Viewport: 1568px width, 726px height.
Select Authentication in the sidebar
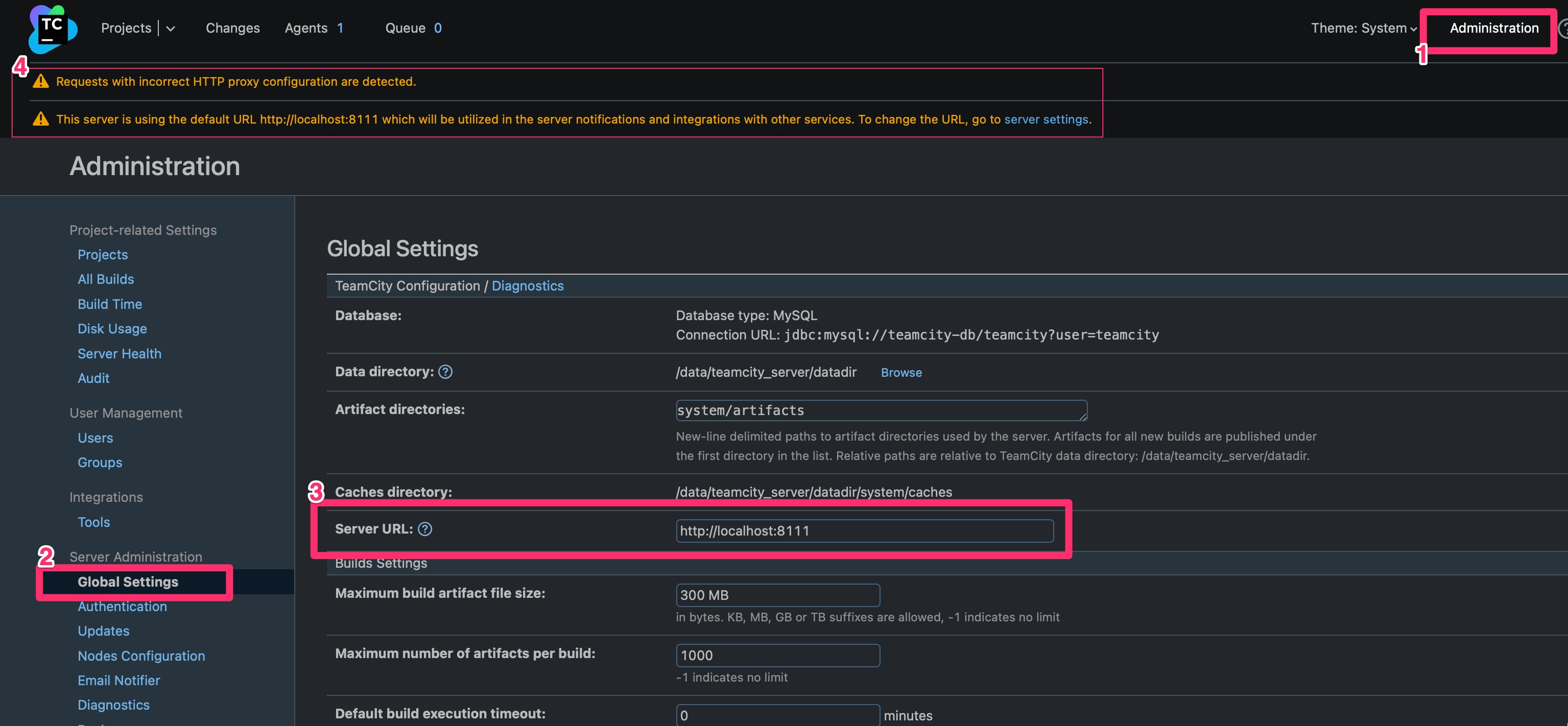(x=122, y=607)
